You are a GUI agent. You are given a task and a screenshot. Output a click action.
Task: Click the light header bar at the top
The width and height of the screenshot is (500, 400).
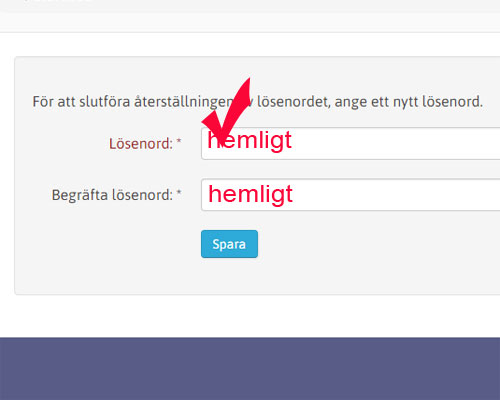(250, 16)
